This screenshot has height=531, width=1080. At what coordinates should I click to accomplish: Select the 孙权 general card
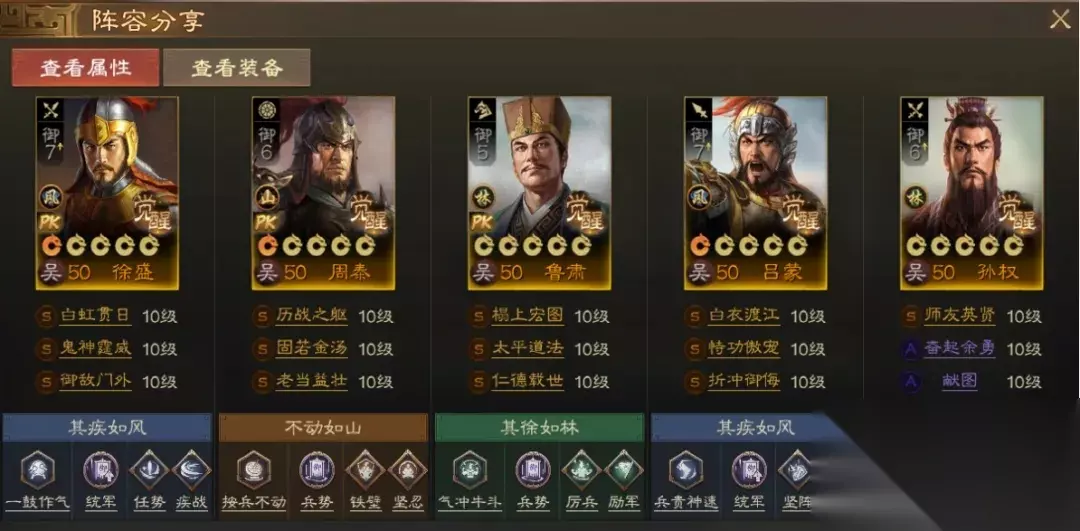coord(971,193)
